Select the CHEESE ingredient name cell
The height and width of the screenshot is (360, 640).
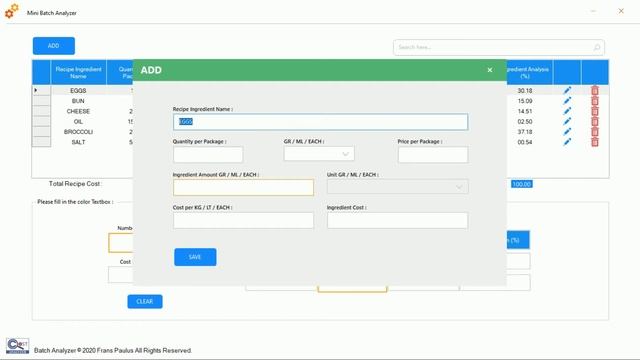click(78, 111)
